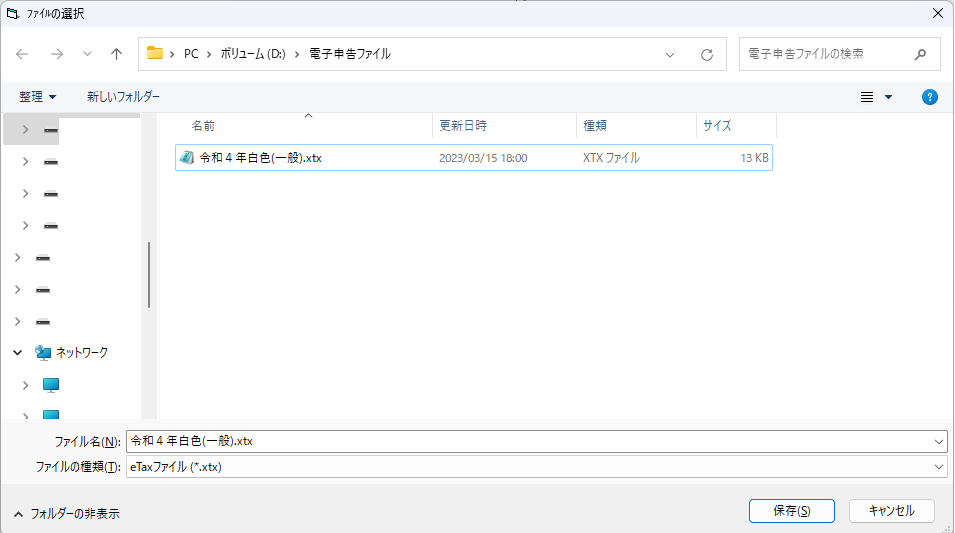The width and height of the screenshot is (955, 533).
Task: Open the view options dropdown arrow
Action: coord(889,97)
